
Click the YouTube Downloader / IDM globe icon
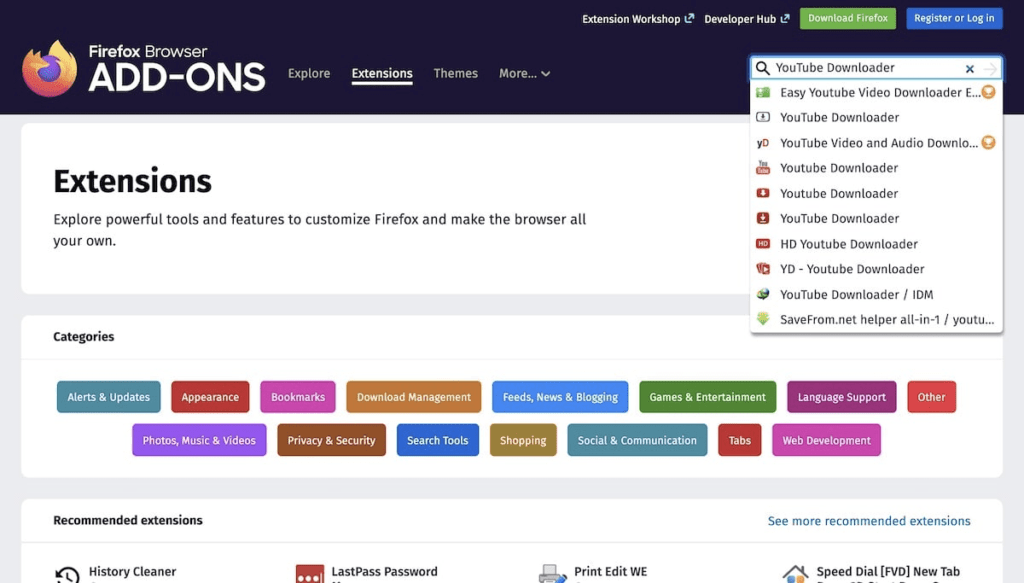click(x=763, y=294)
